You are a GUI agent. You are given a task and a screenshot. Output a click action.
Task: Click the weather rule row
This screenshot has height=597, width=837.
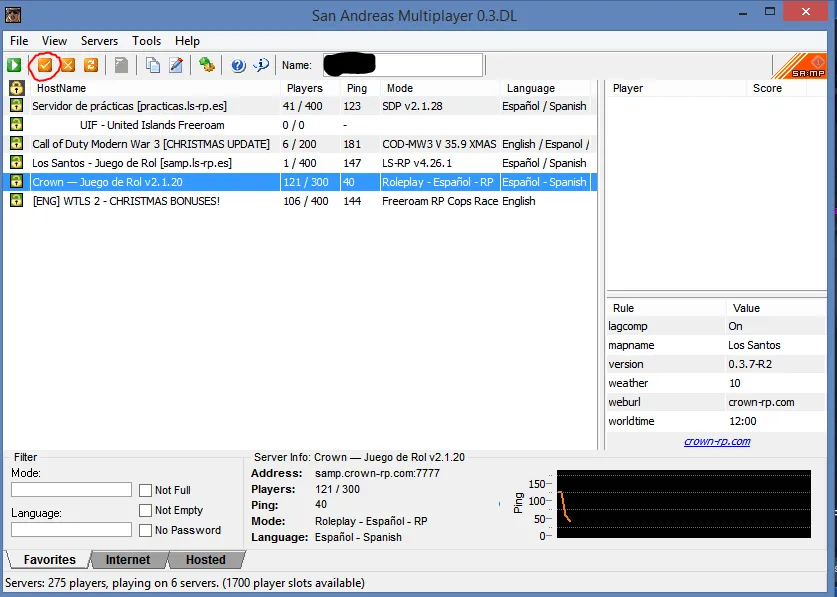[716, 383]
